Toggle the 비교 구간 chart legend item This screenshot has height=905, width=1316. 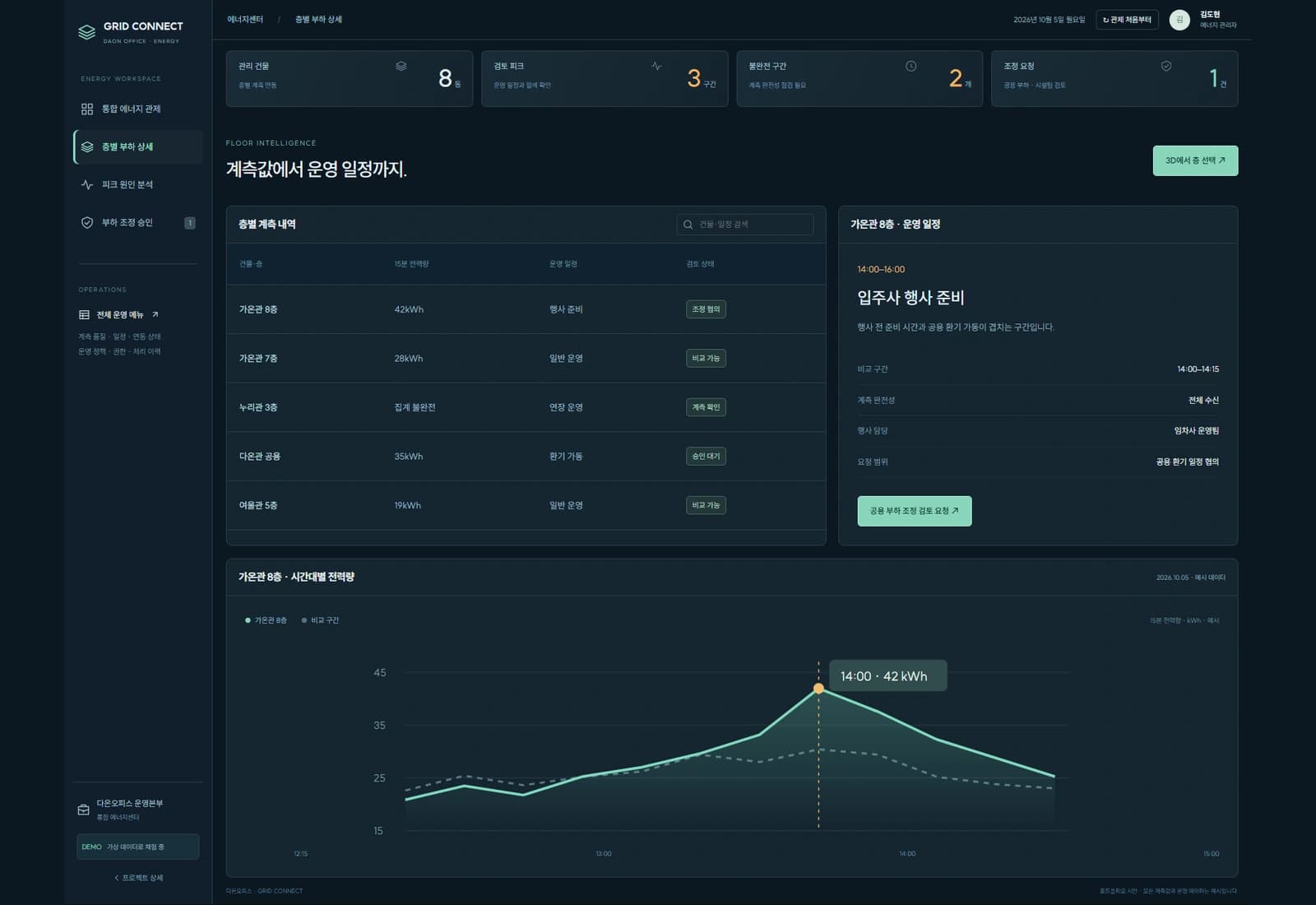pyautogui.click(x=321, y=620)
